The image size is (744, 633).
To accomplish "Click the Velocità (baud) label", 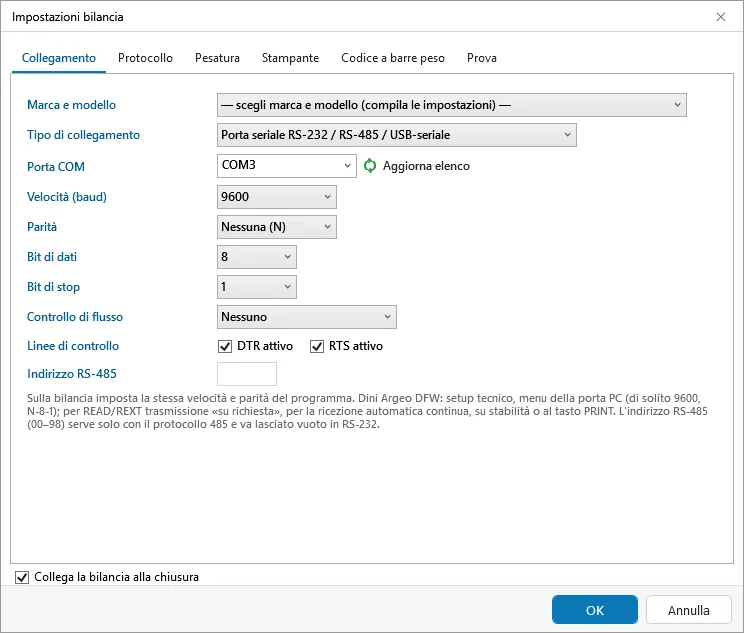I will click(x=67, y=197).
